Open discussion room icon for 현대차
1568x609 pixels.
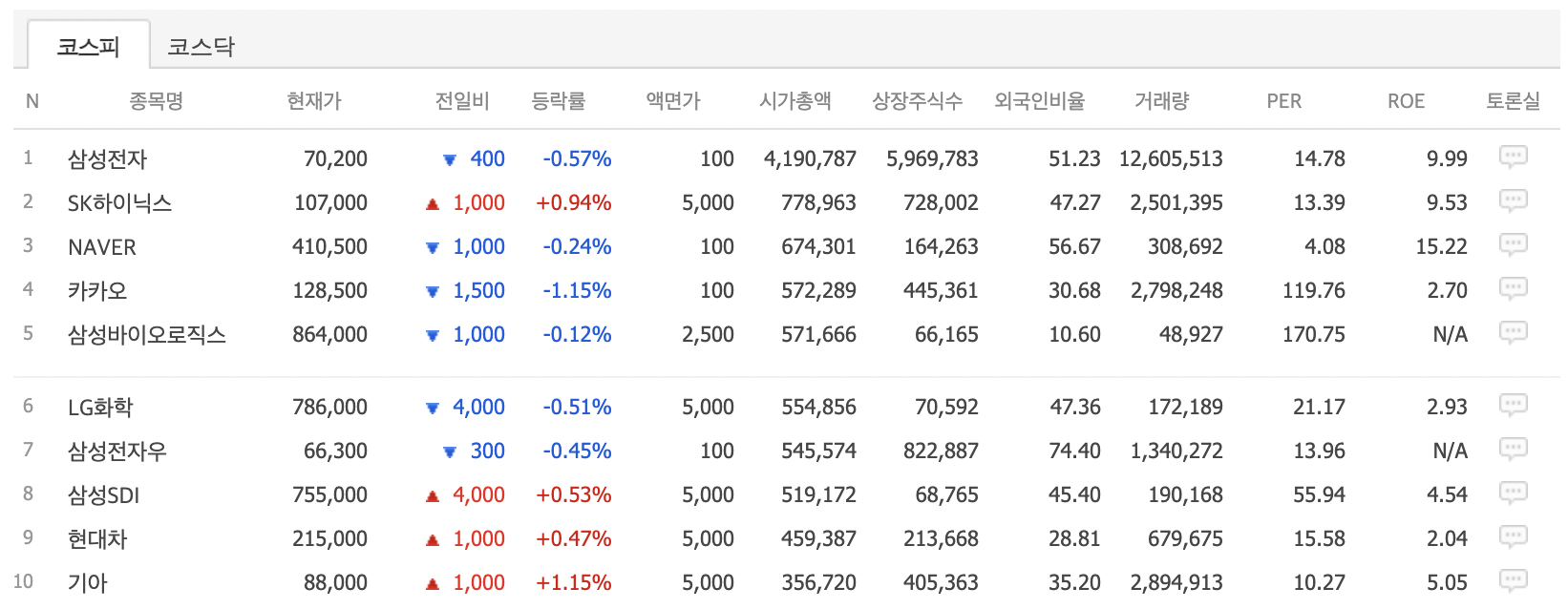1513,537
